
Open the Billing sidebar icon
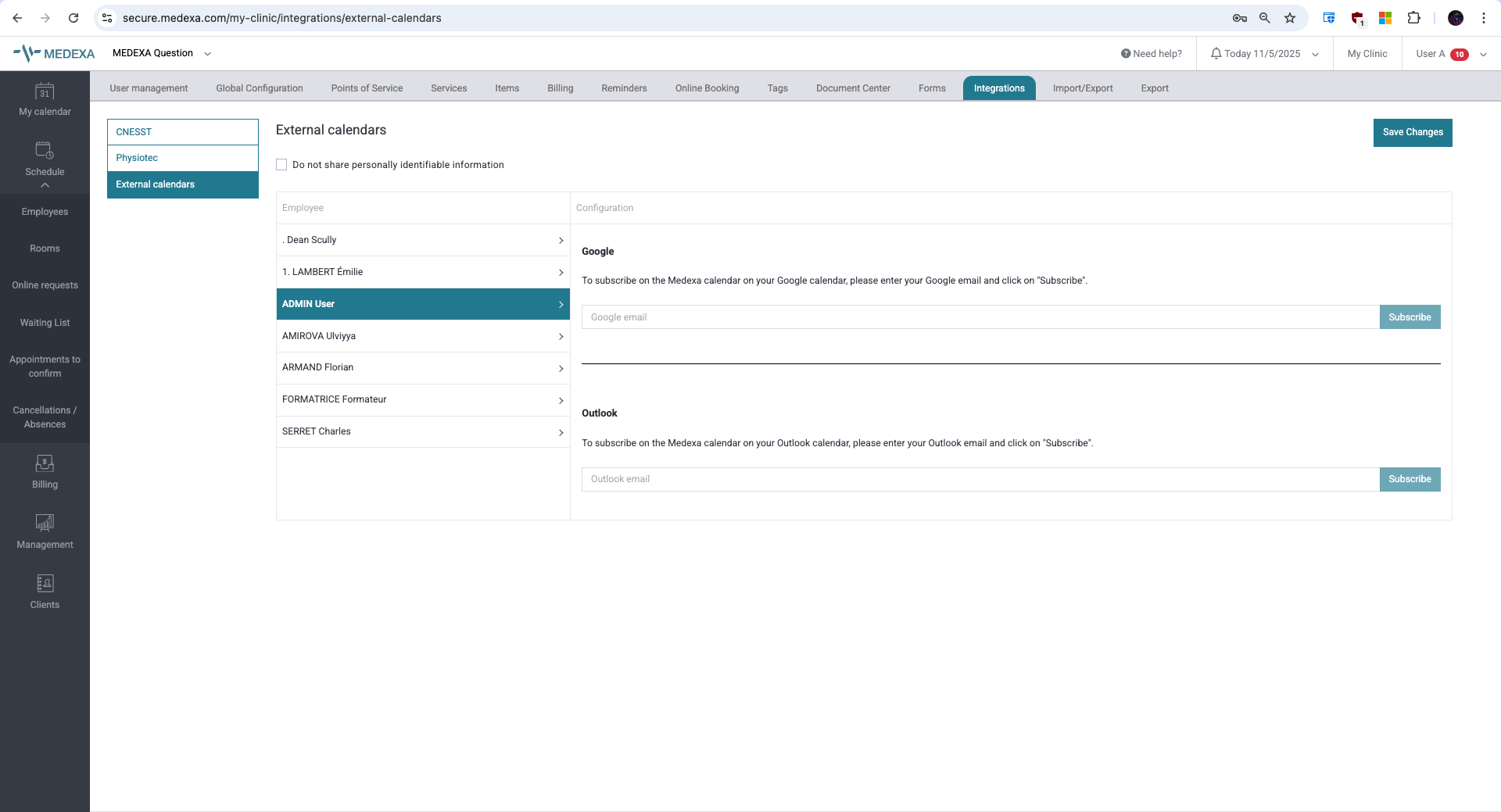click(45, 463)
